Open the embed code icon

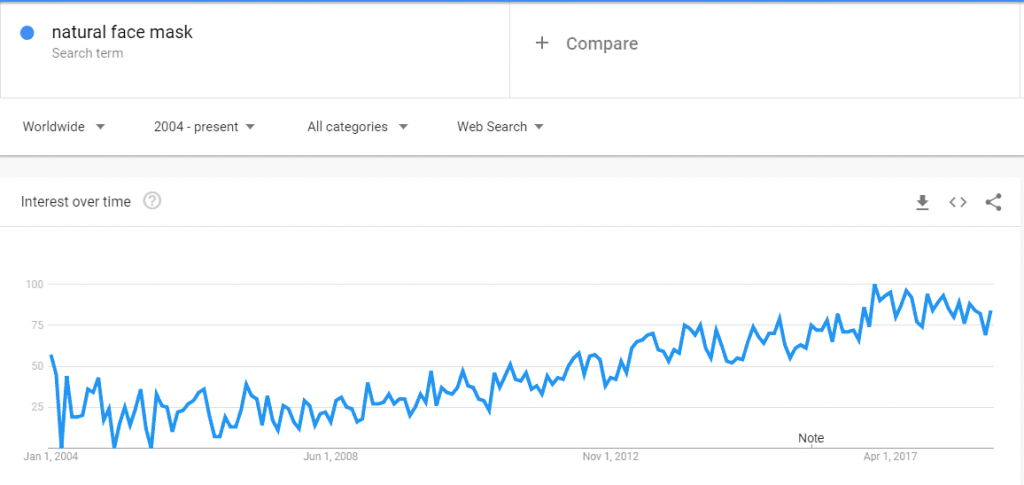(957, 203)
